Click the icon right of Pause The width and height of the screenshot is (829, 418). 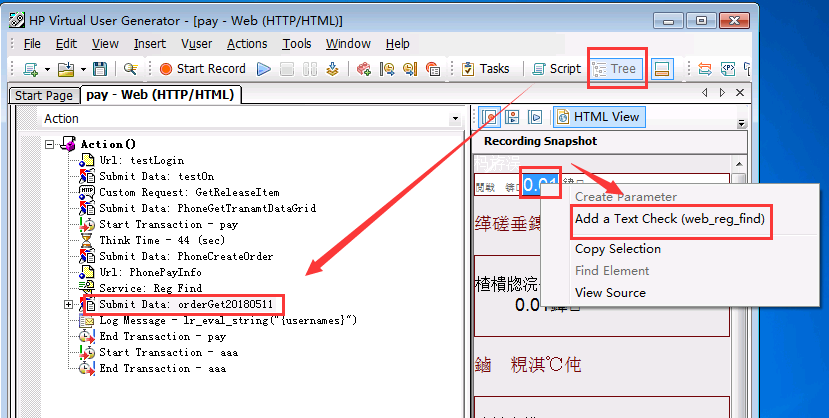[x=333, y=69]
